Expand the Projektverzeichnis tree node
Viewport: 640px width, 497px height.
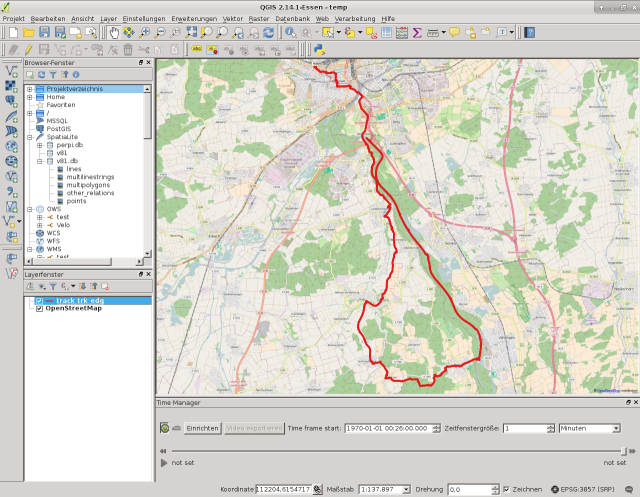29,89
